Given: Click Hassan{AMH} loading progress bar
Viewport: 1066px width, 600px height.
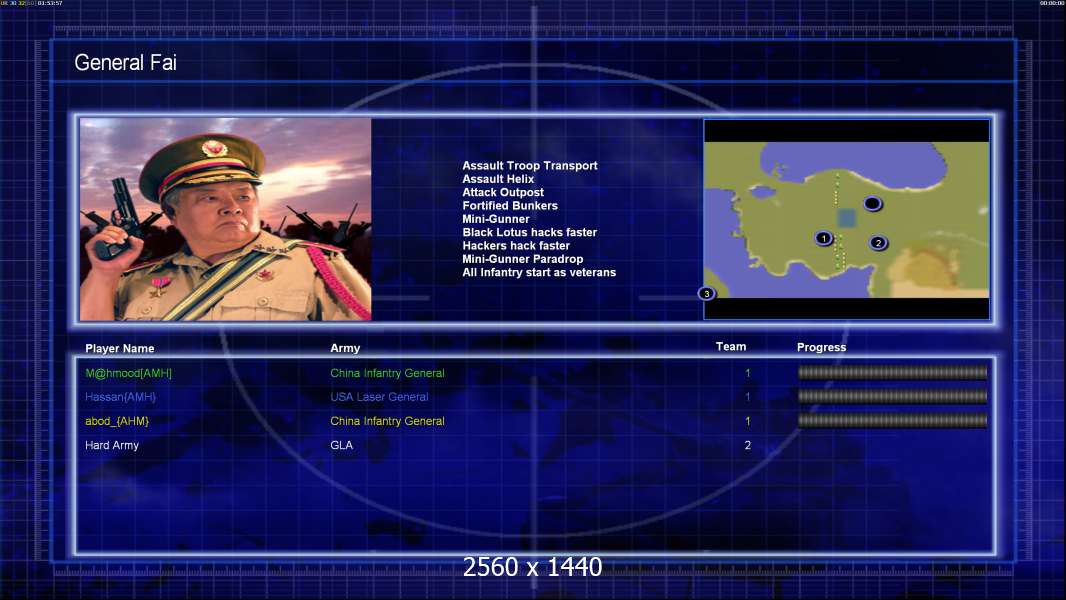Looking at the screenshot, I should (893, 396).
